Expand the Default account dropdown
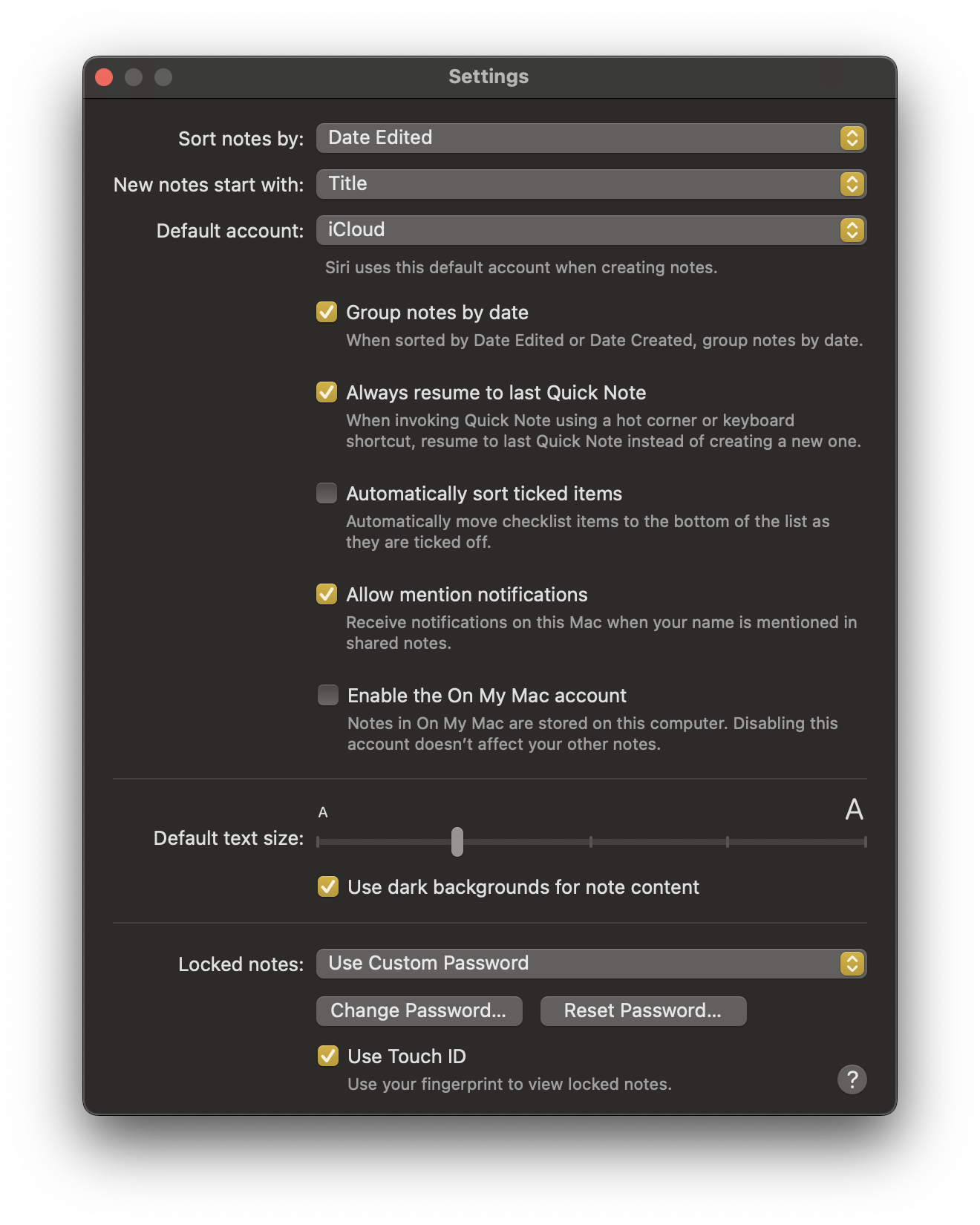 click(591, 230)
